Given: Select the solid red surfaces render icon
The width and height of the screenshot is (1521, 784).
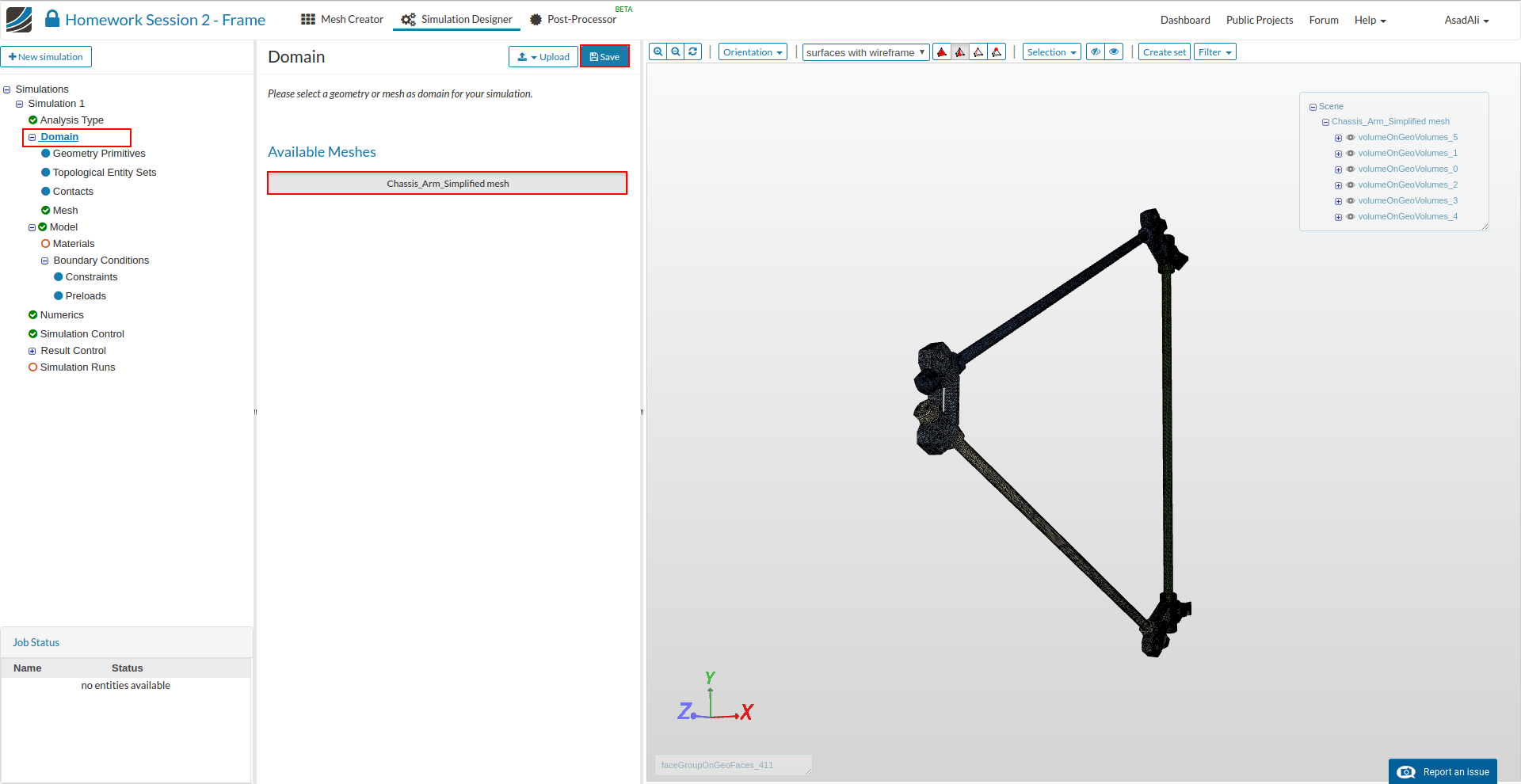Looking at the screenshot, I should point(942,52).
